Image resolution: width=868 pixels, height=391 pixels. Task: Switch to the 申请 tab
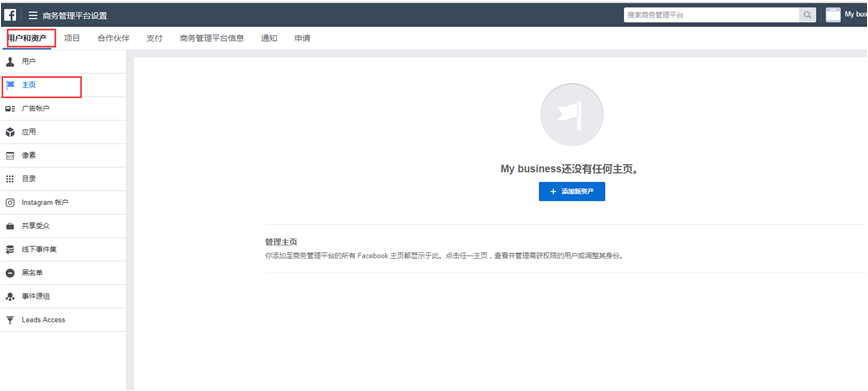[302, 38]
